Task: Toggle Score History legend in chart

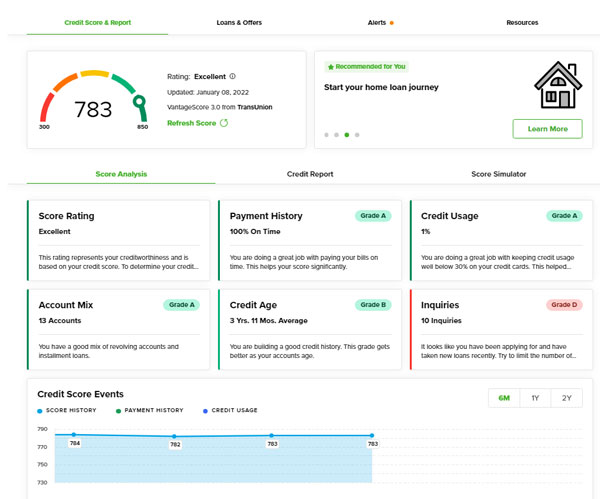Action: 70,410
